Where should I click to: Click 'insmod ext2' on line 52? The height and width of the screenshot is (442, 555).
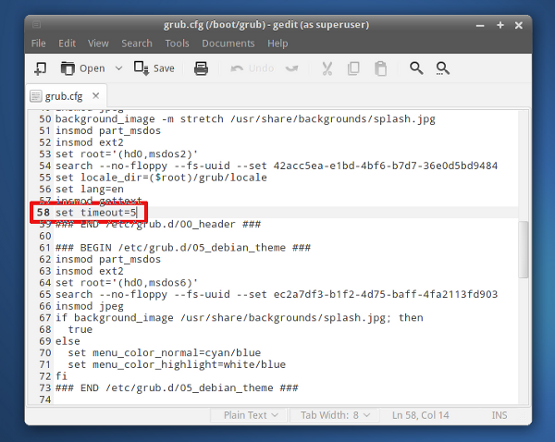pyautogui.click(x=89, y=142)
